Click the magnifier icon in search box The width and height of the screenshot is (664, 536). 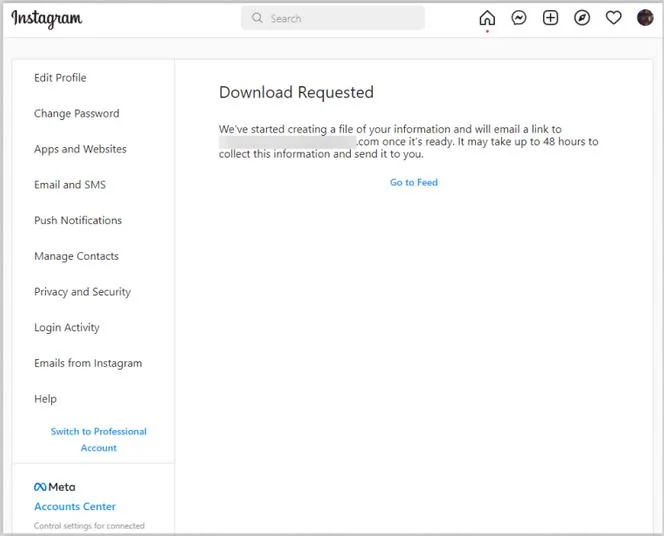coord(257,18)
